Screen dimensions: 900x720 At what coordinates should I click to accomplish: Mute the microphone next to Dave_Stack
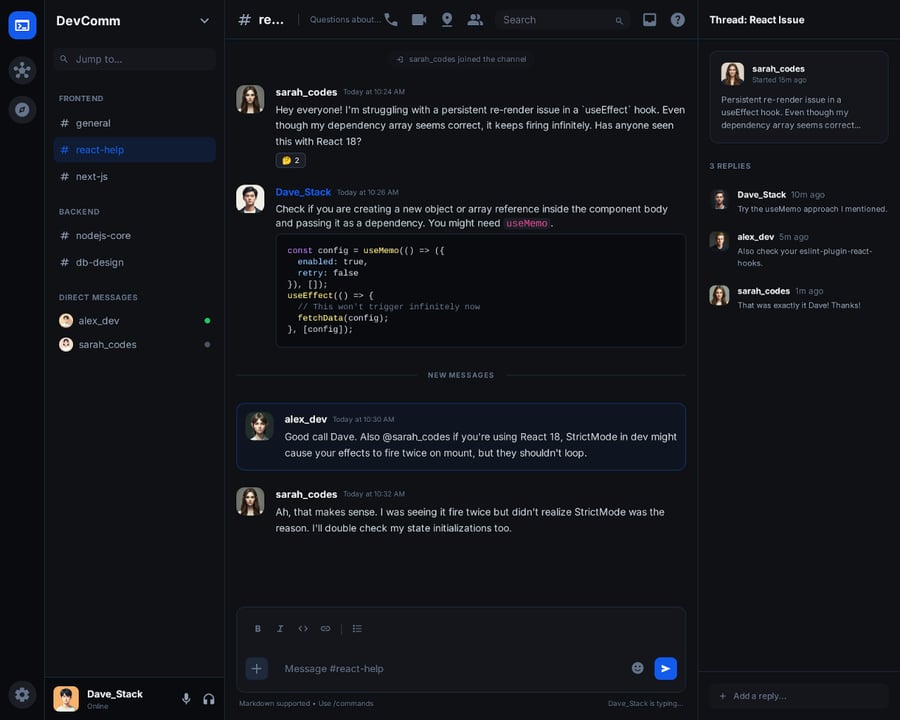click(186, 699)
